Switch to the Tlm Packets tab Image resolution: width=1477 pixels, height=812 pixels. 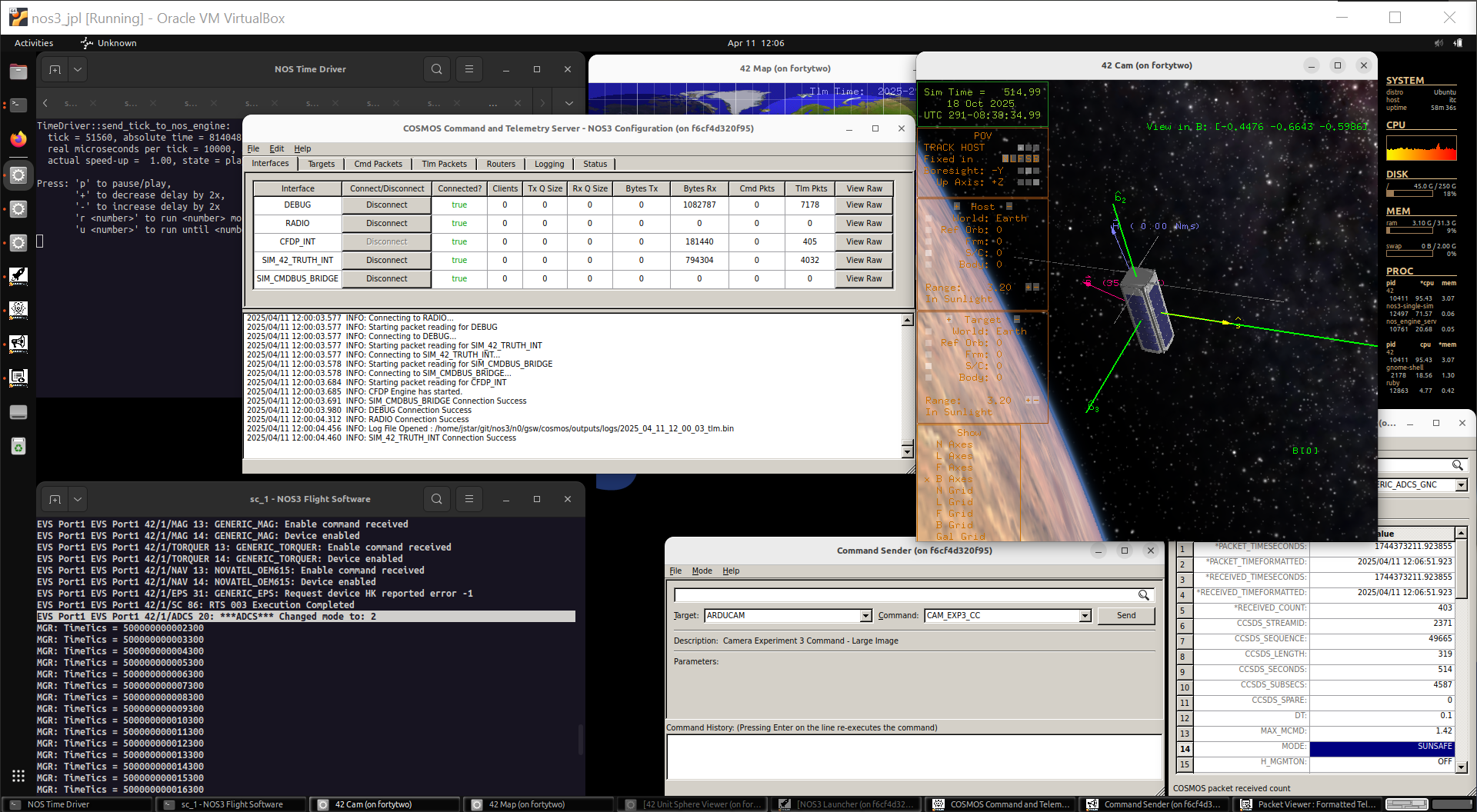coord(445,164)
